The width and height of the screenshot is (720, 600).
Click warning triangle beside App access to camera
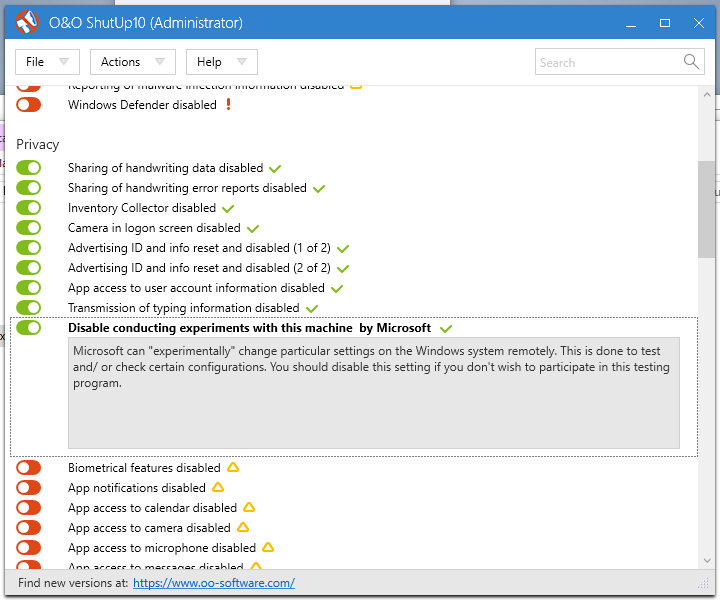tap(243, 527)
